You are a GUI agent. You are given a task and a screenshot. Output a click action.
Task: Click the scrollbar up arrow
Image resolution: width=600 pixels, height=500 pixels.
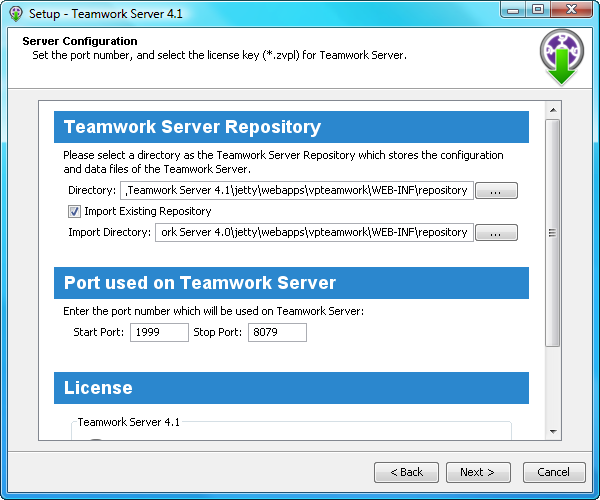pos(553,110)
